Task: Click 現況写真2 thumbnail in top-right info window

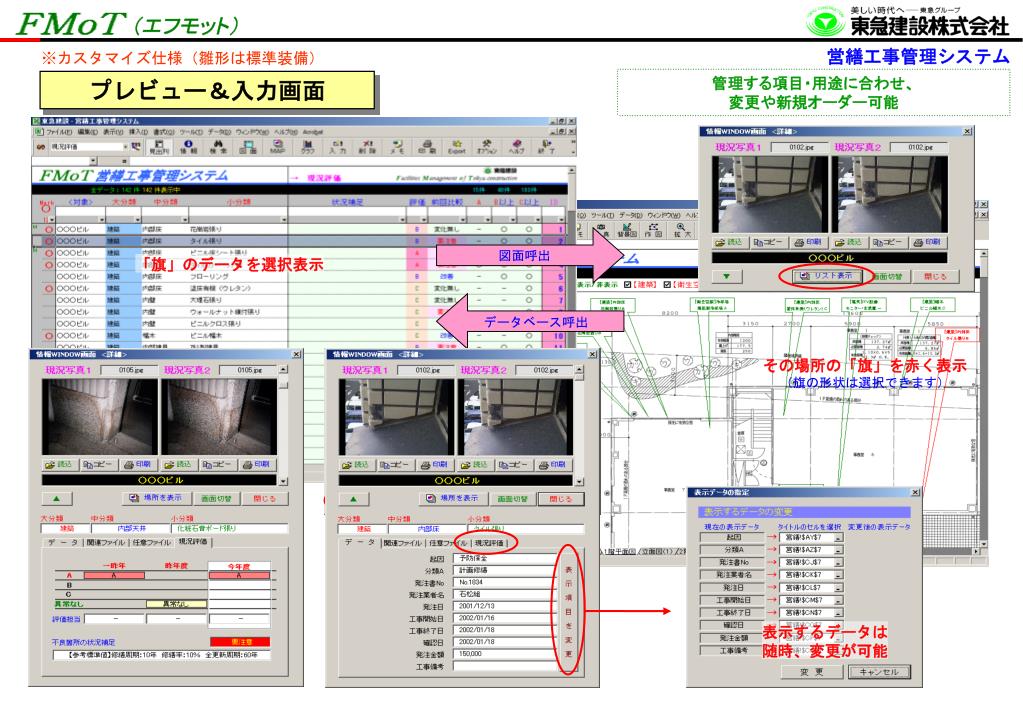Action: click(889, 194)
